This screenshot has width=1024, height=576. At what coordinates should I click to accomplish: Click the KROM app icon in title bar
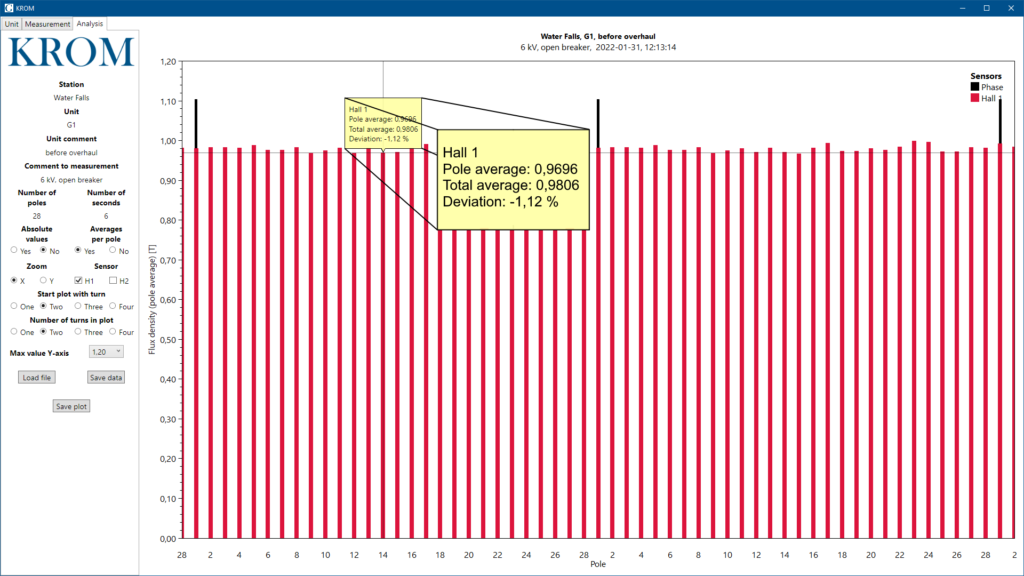[8, 8]
